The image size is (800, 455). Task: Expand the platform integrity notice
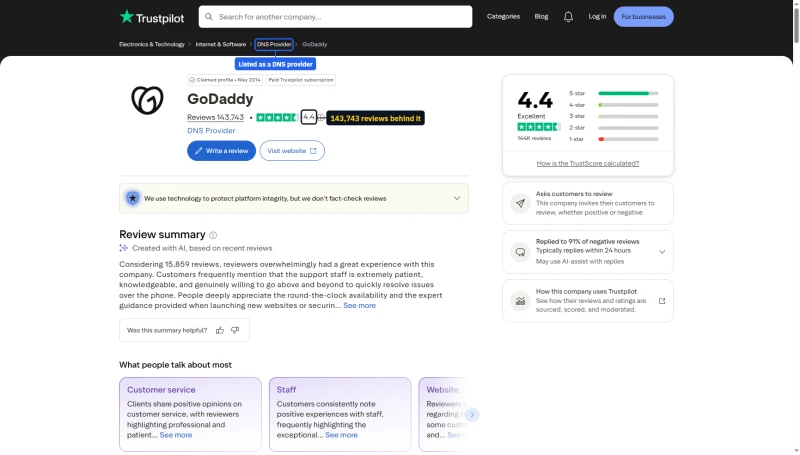pyautogui.click(x=457, y=198)
